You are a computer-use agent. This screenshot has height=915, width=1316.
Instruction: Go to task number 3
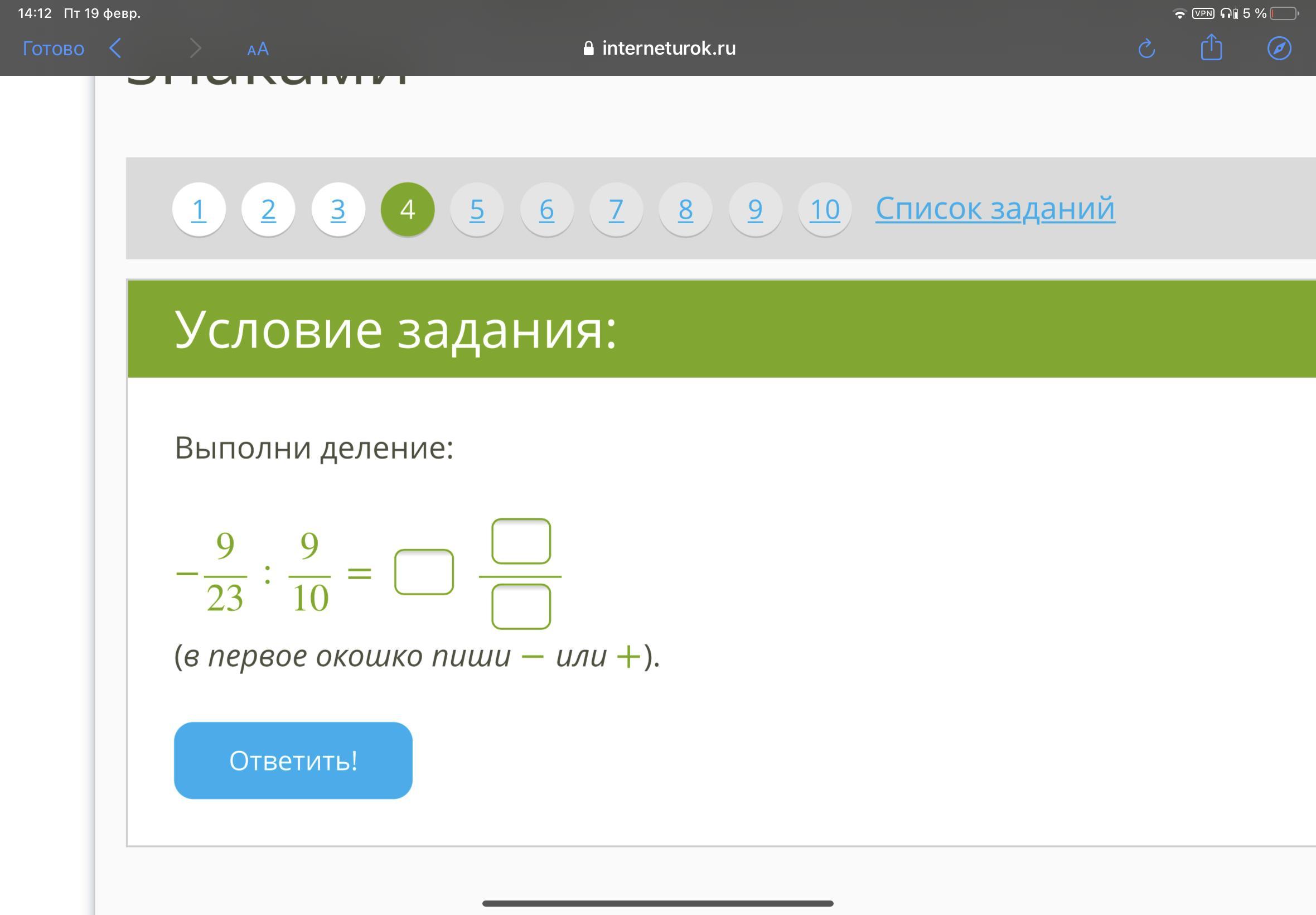[338, 209]
